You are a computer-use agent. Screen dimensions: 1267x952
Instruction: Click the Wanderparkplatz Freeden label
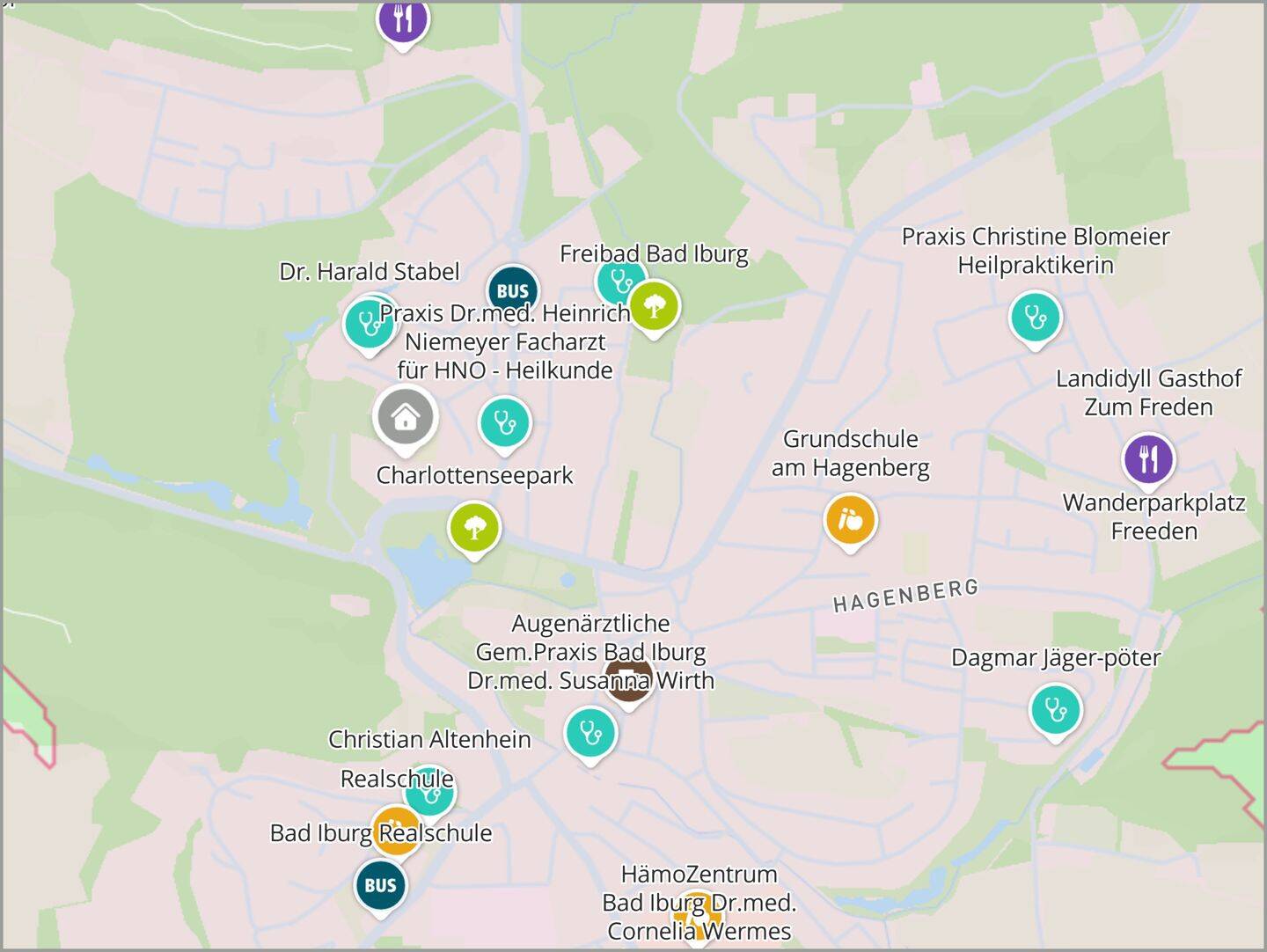point(1153,517)
